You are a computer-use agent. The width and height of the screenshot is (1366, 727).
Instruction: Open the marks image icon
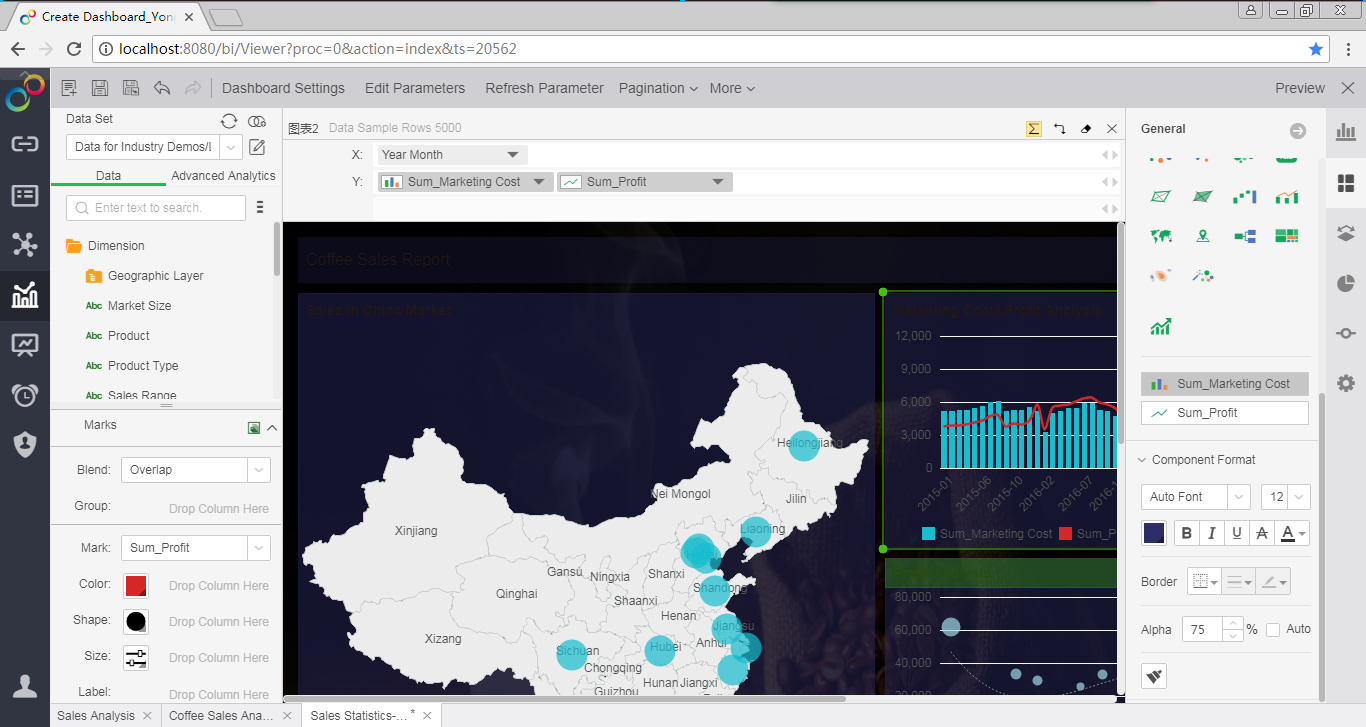254,427
